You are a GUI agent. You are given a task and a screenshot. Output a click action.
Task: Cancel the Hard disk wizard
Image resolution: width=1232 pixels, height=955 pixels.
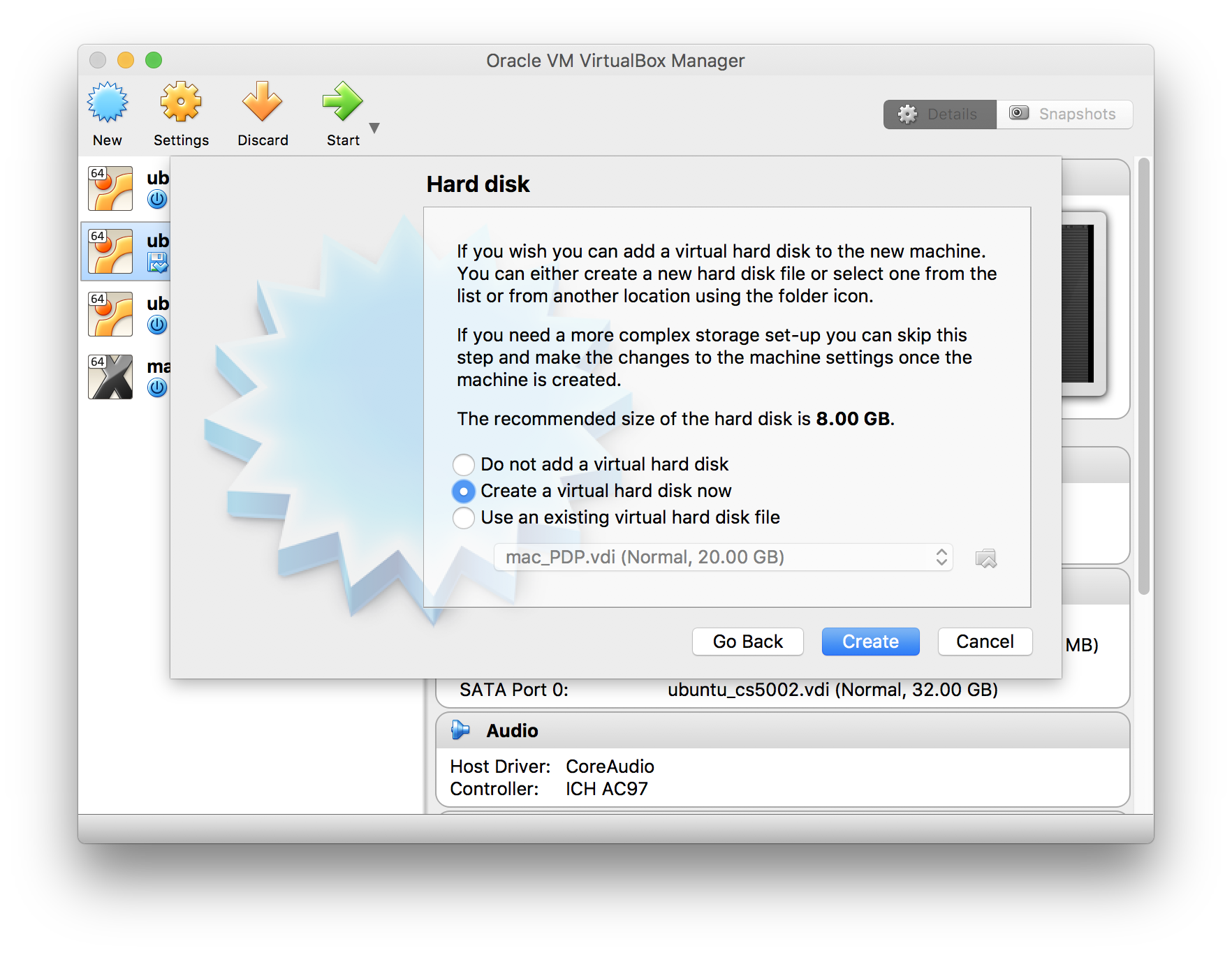point(985,642)
